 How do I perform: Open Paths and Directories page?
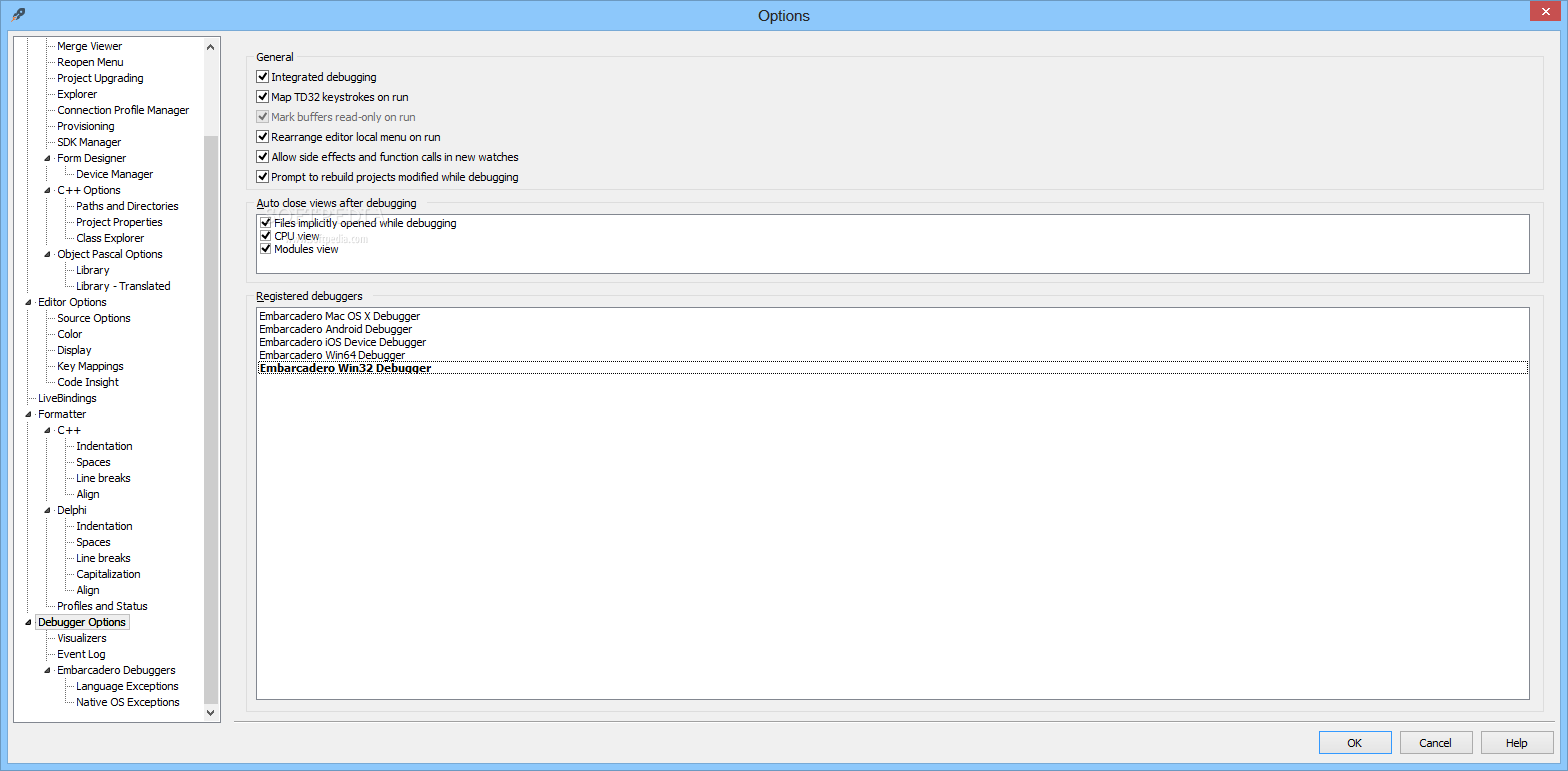point(127,206)
